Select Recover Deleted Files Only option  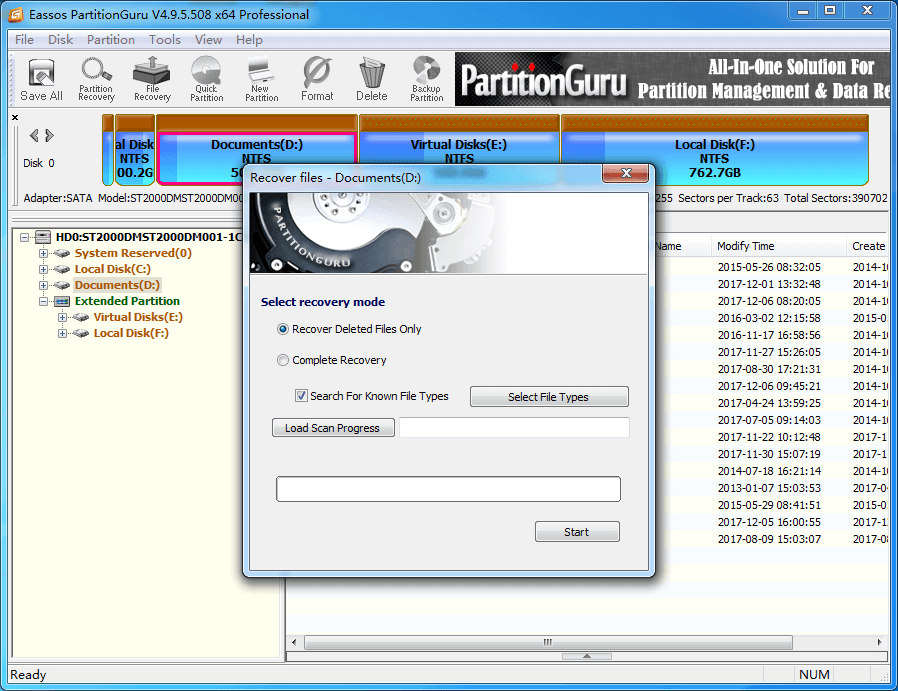[x=283, y=329]
